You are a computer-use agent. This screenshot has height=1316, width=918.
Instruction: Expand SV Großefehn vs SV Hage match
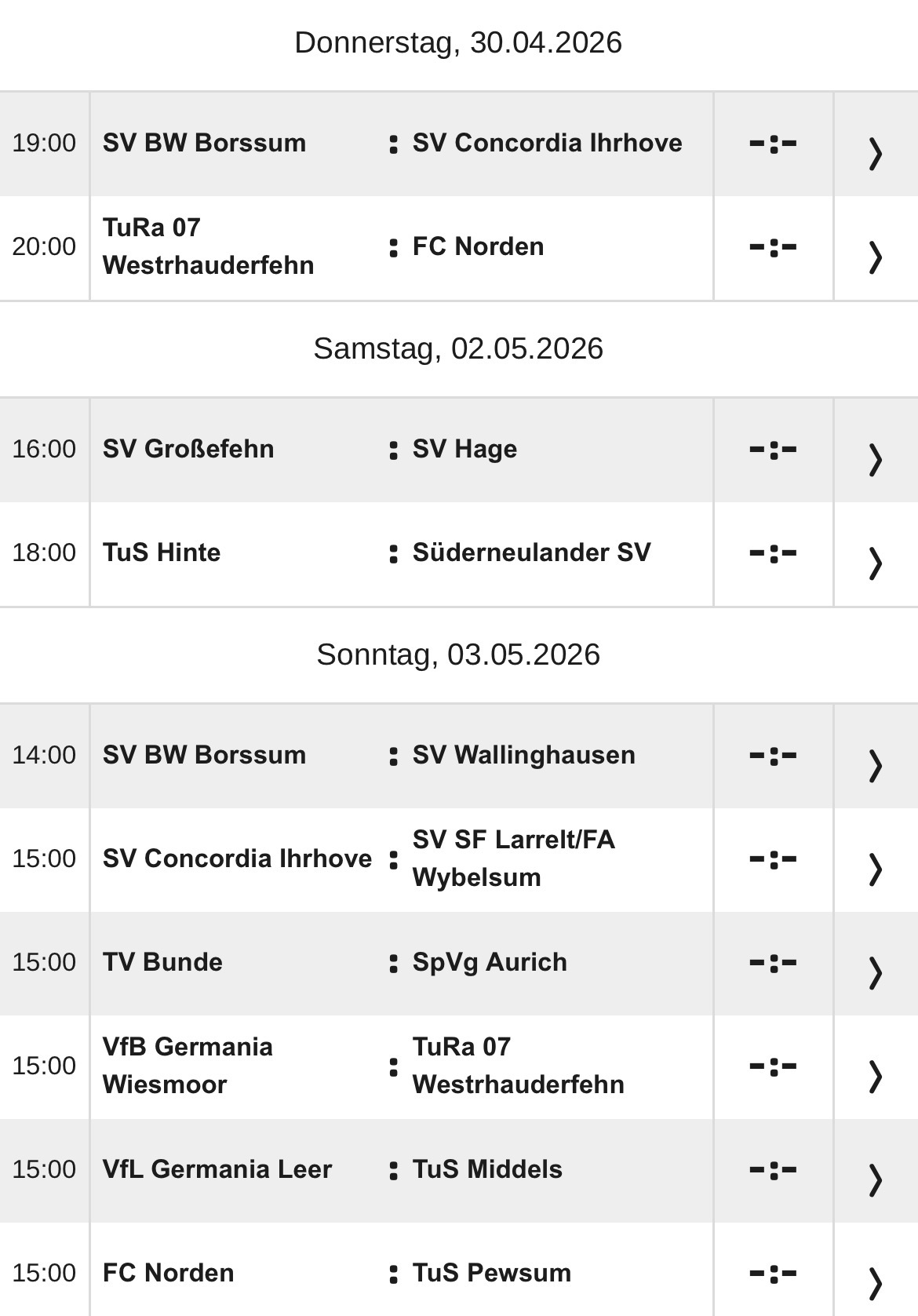click(x=875, y=458)
